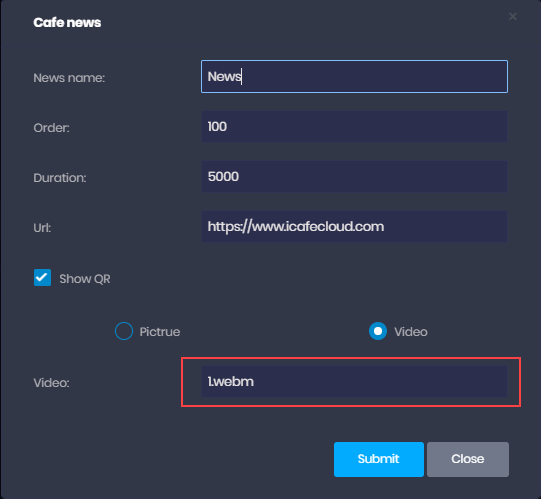The height and width of the screenshot is (499, 541).
Task: Submit the cafe news form
Action: click(x=379, y=459)
